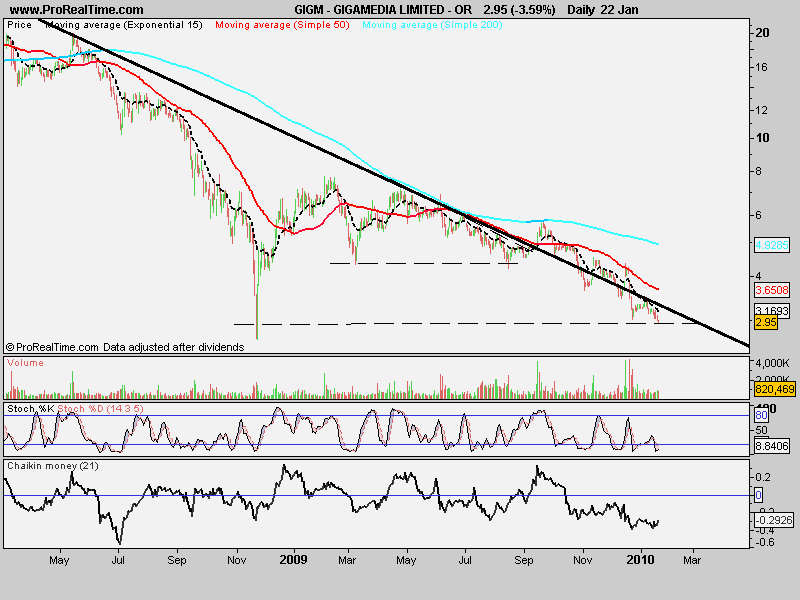This screenshot has height=600, width=800.
Task: Click the Data adjusted after dividends notice
Action: click(x=173, y=347)
